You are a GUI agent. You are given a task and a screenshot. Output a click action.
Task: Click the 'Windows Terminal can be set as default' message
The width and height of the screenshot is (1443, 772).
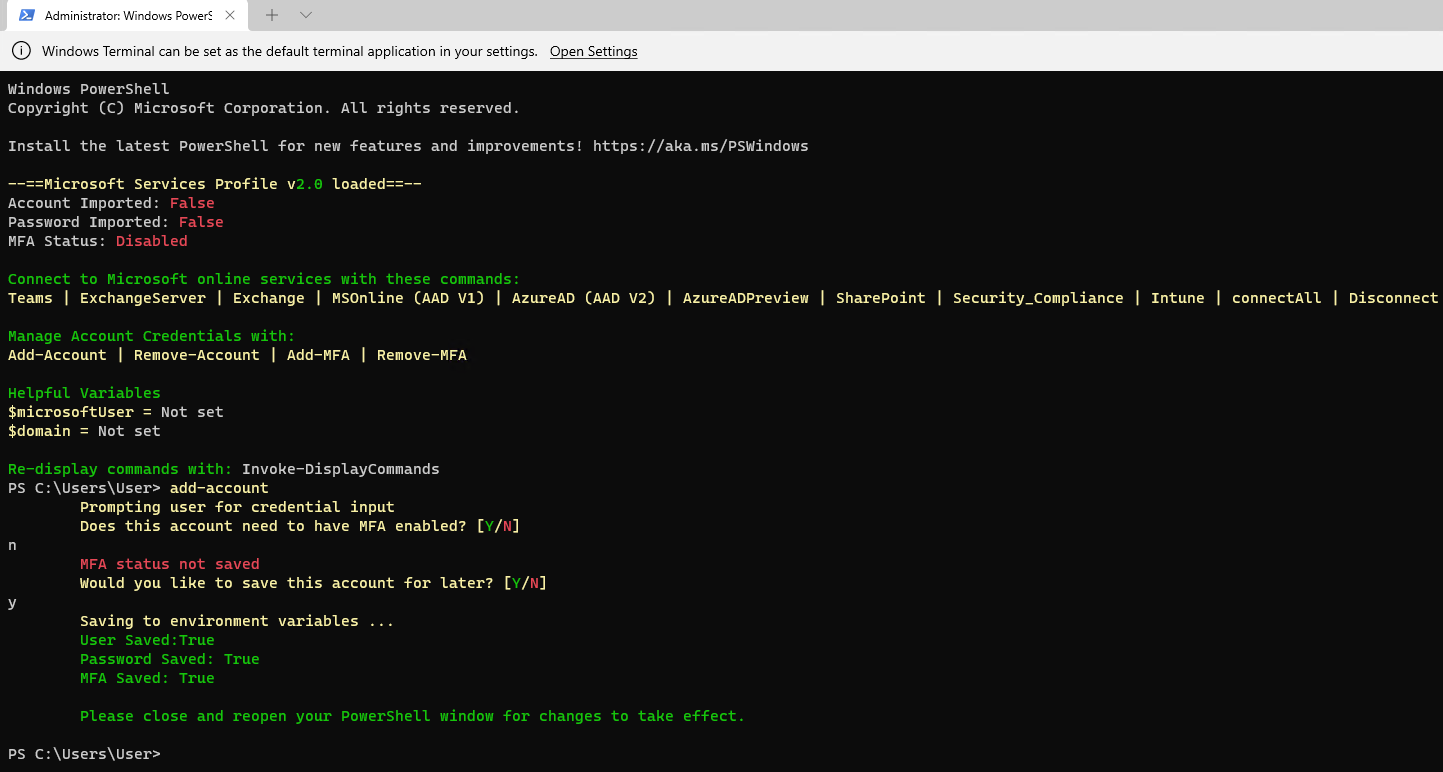(x=290, y=51)
